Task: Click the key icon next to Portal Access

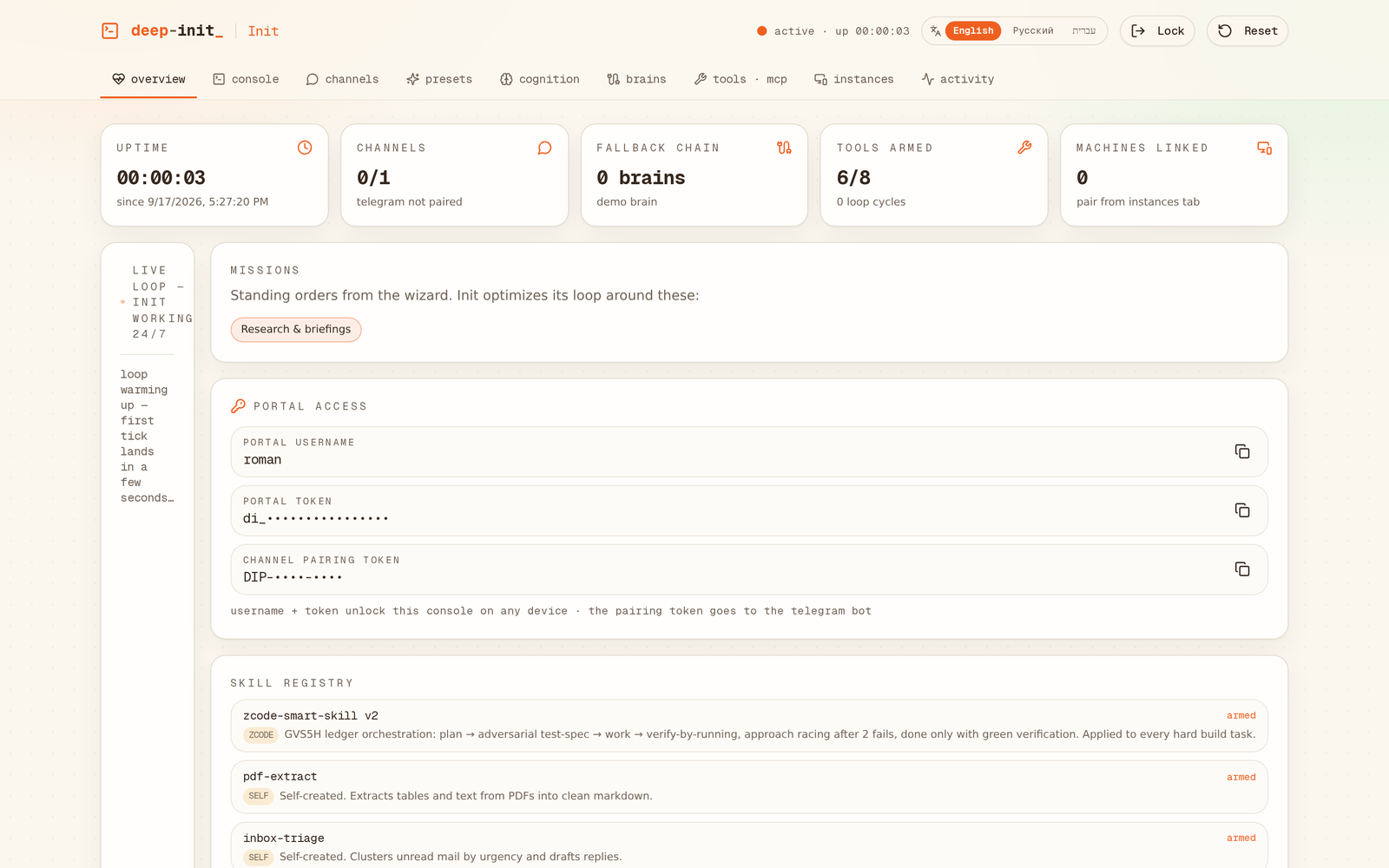Action: tap(238, 406)
